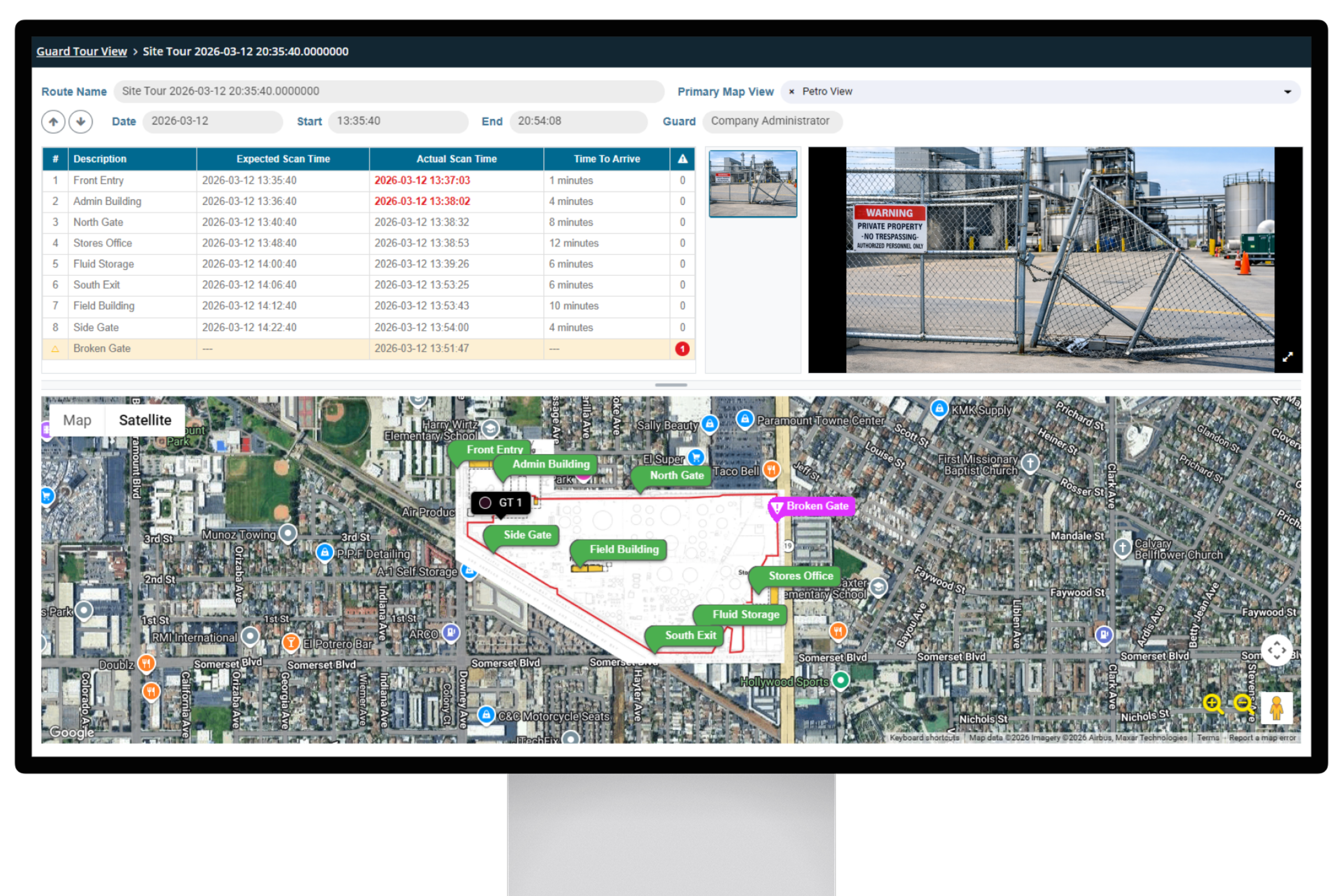The width and height of the screenshot is (1343, 896).
Task: Switch map to Satellite view
Action: tap(145, 421)
